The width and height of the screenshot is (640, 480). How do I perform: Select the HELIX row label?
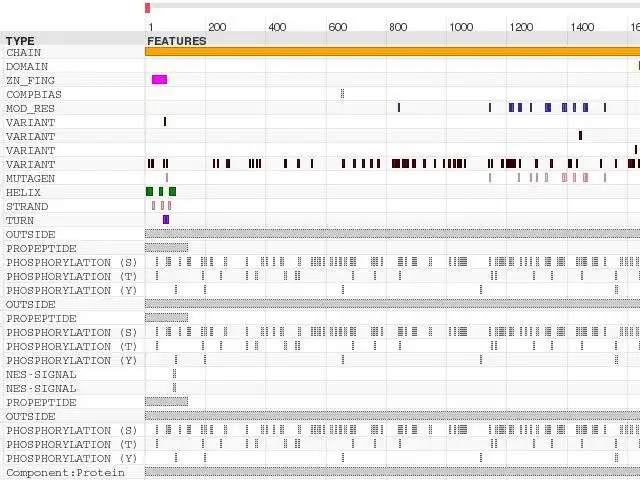pos(23,192)
